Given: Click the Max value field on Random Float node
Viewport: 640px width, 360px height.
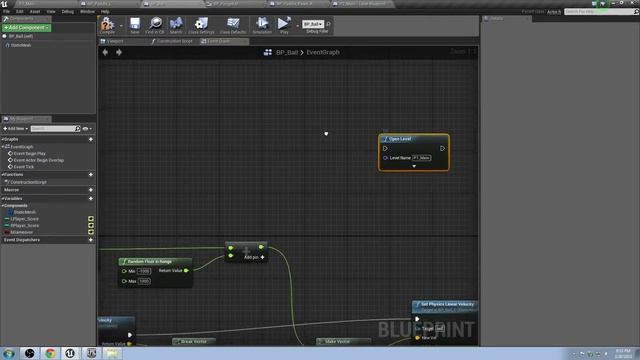Looking at the screenshot, I should click(144, 281).
